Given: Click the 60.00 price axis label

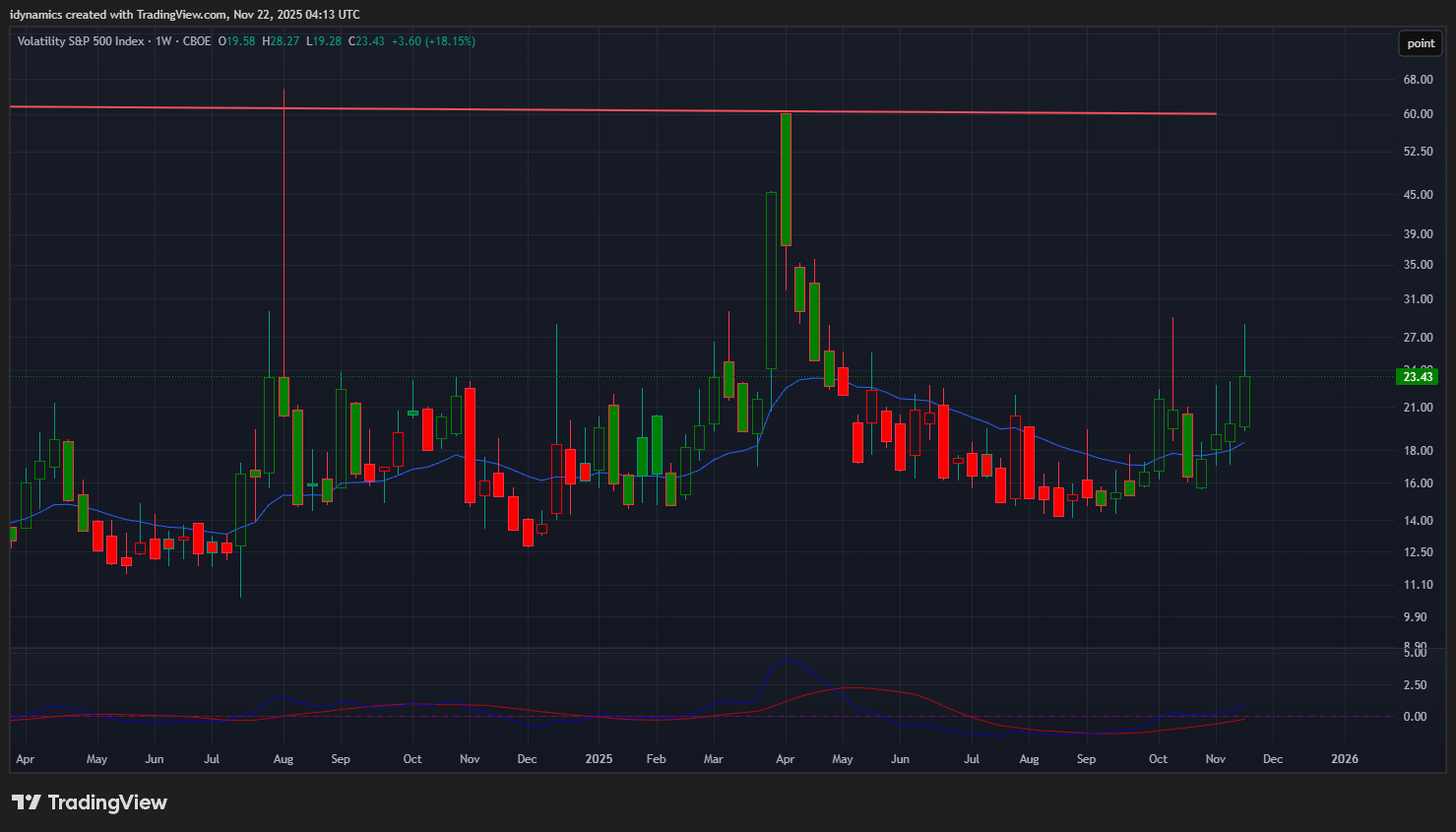Looking at the screenshot, I should [1418, 114].
